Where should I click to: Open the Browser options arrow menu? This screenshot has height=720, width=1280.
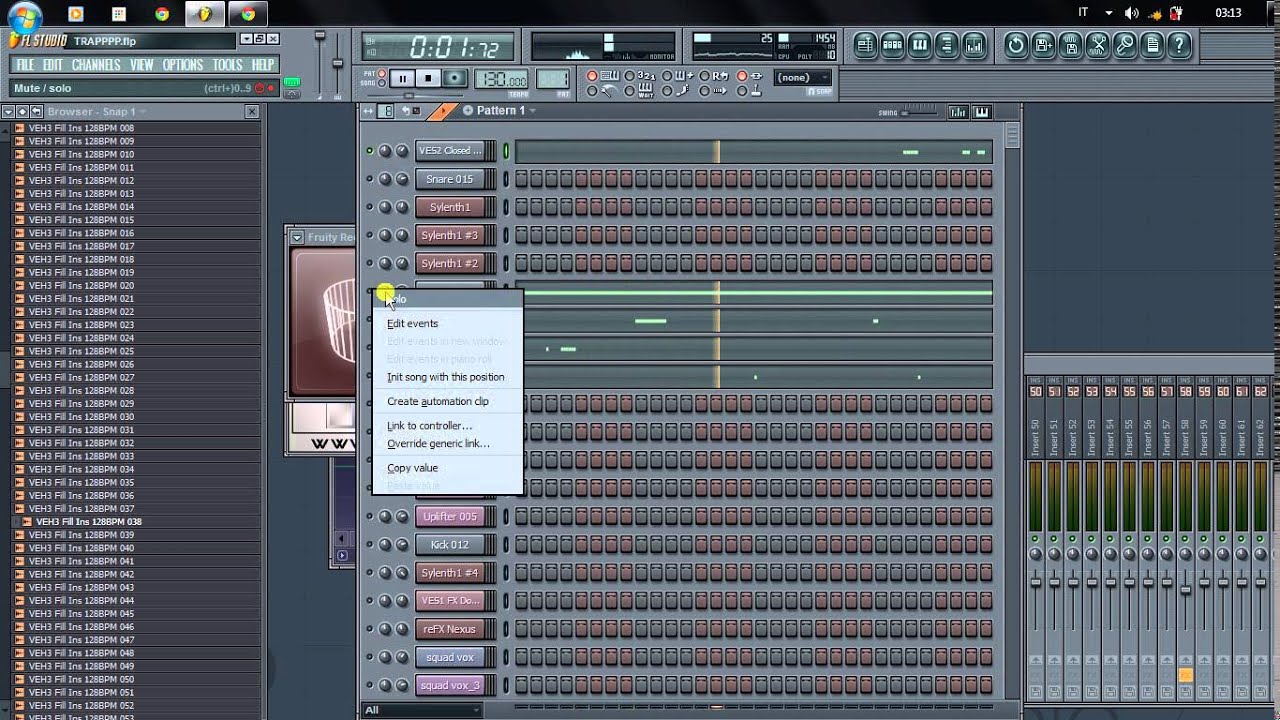tap(8, 111)
